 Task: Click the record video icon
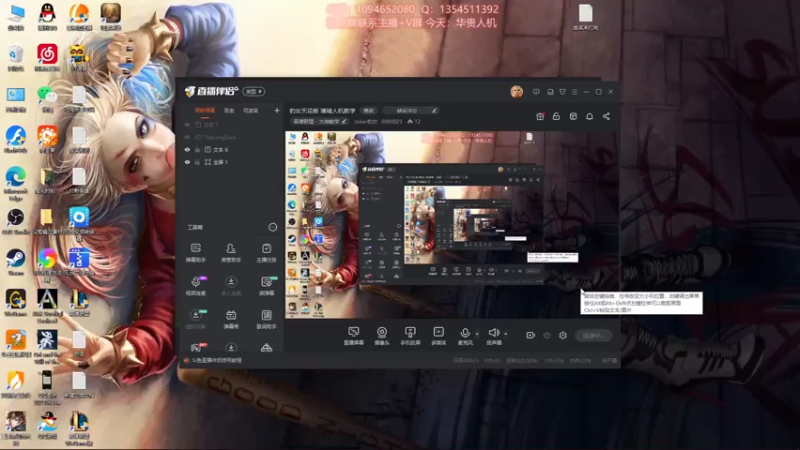click(530, 335)
